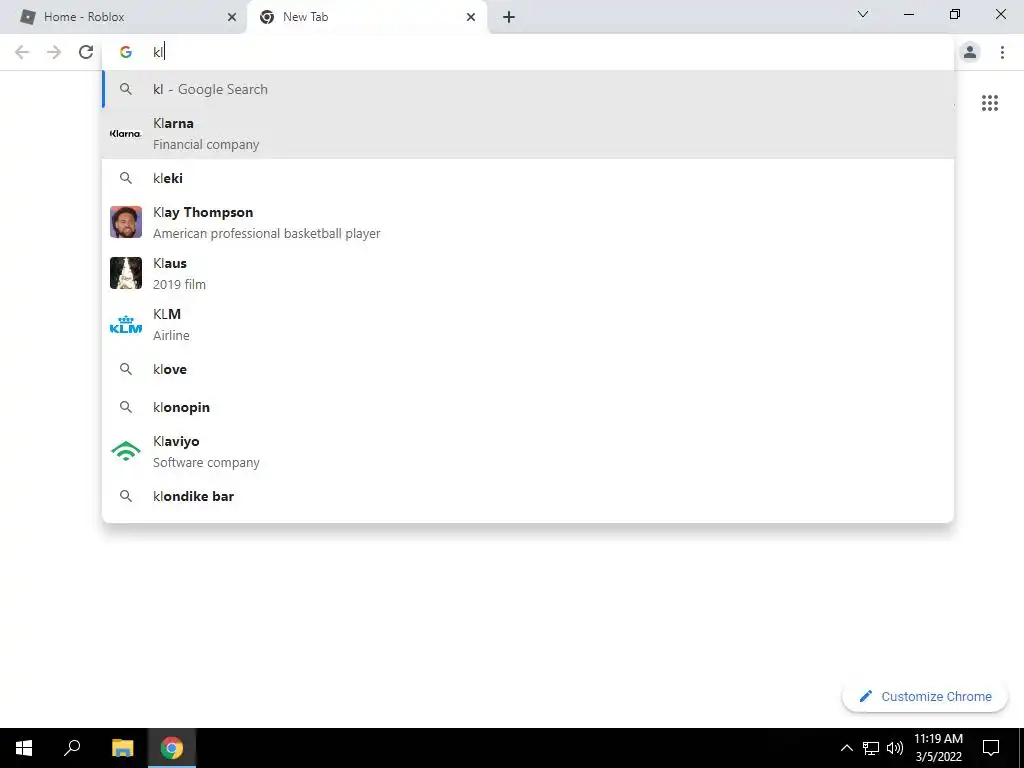Click the '2019 film' description text
This screenshot has height=768, width=1024.
(x=179, y=284)
